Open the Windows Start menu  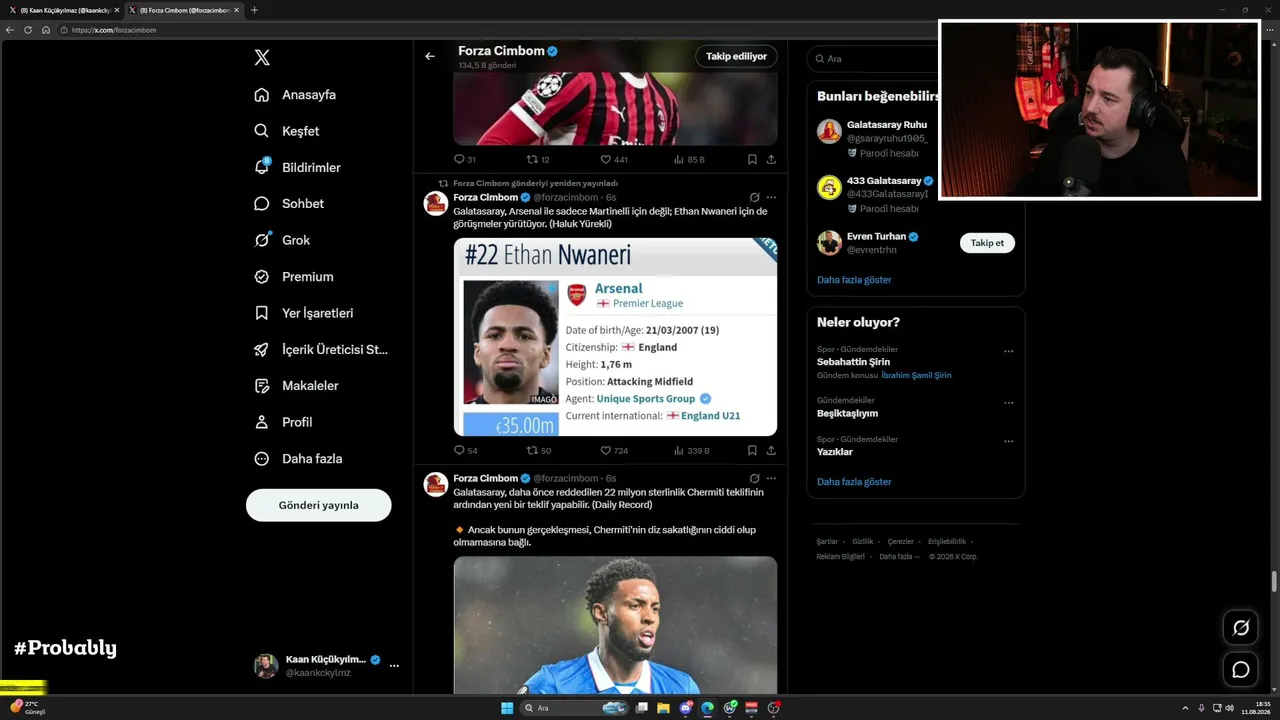[507, 708]
